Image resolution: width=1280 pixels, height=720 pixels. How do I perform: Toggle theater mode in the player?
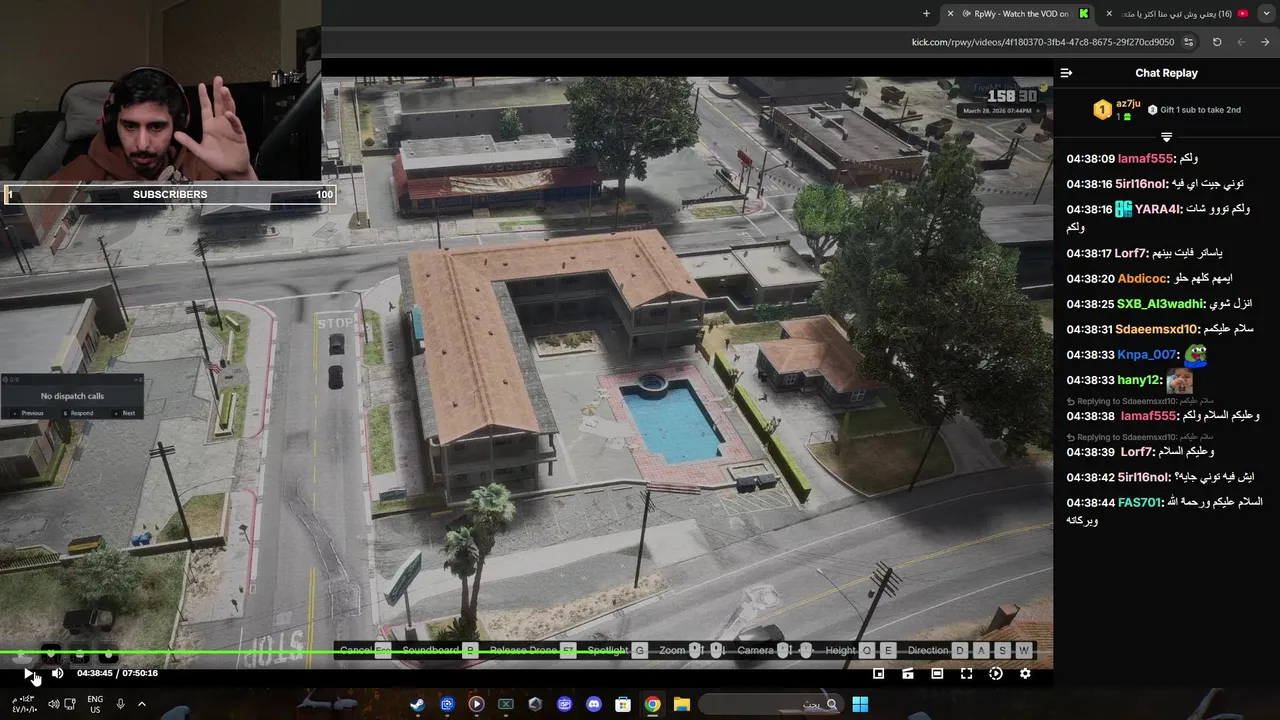click(937, 674)
